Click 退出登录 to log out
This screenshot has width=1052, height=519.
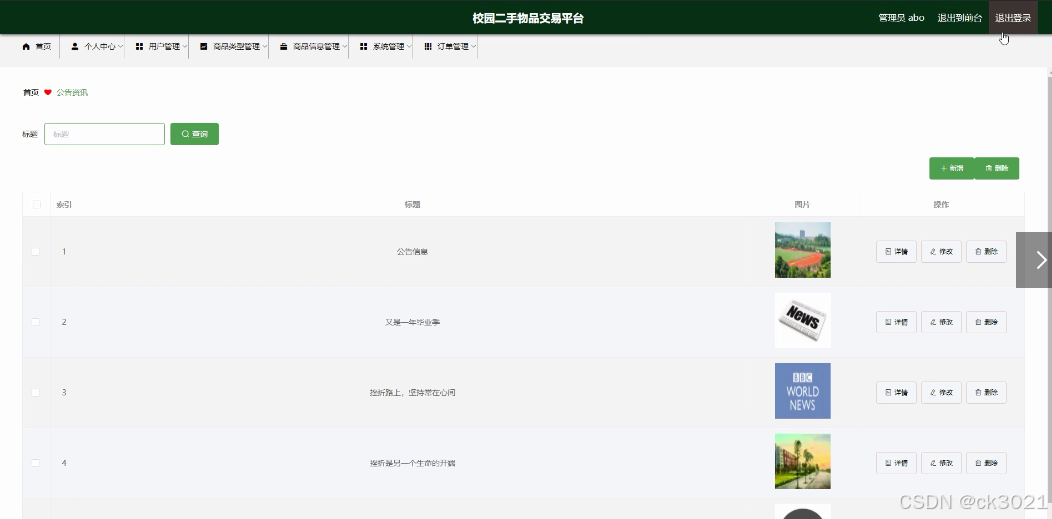[1013, 18]
